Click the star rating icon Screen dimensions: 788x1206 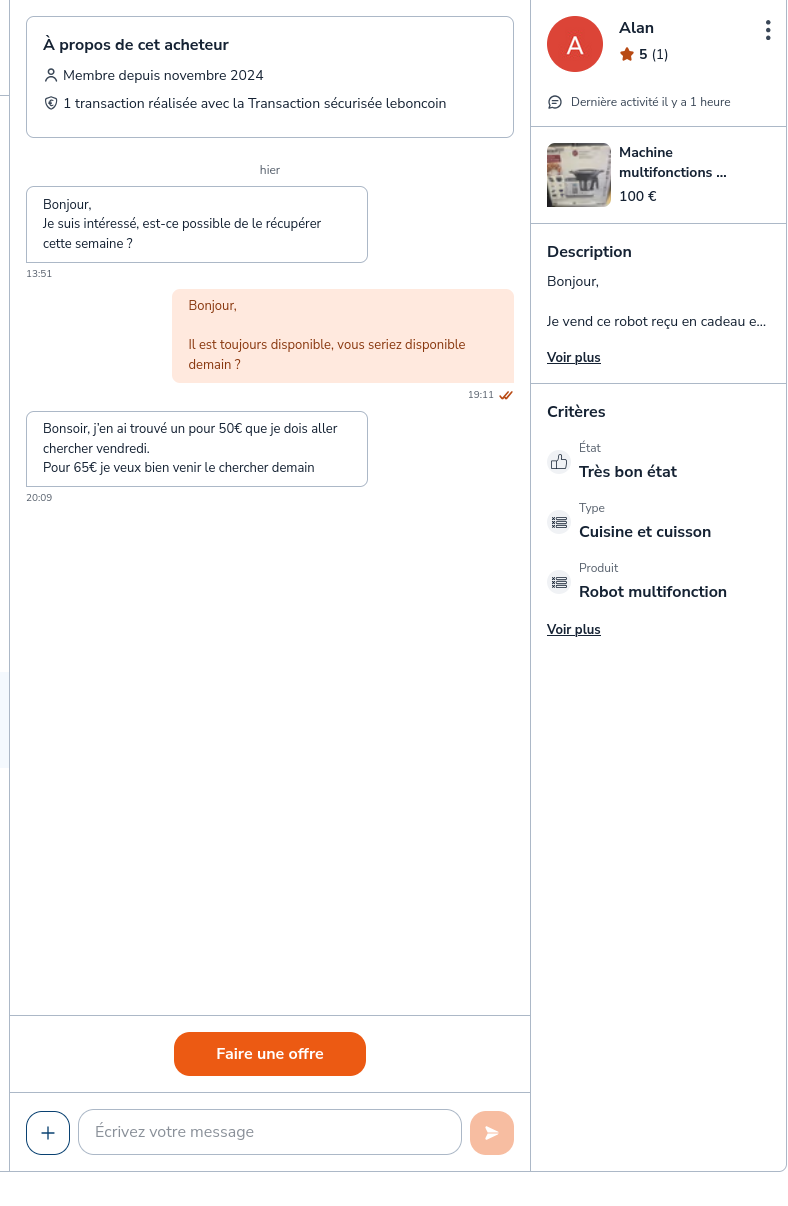coord(627,54)
